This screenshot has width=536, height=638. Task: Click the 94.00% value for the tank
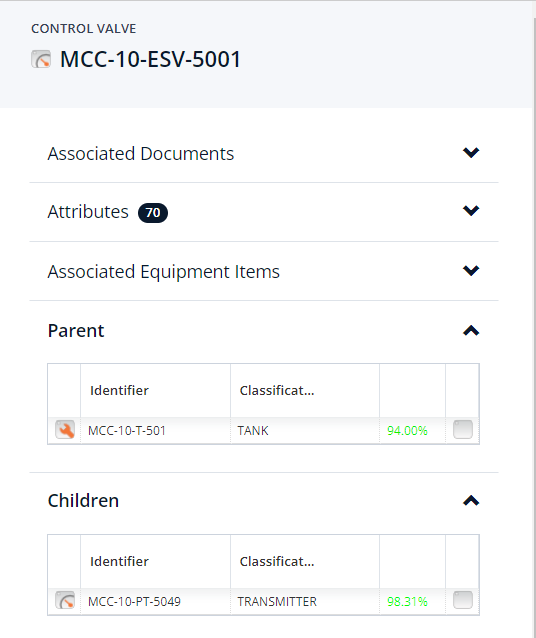pyautogui.click(x=407, y=430)
